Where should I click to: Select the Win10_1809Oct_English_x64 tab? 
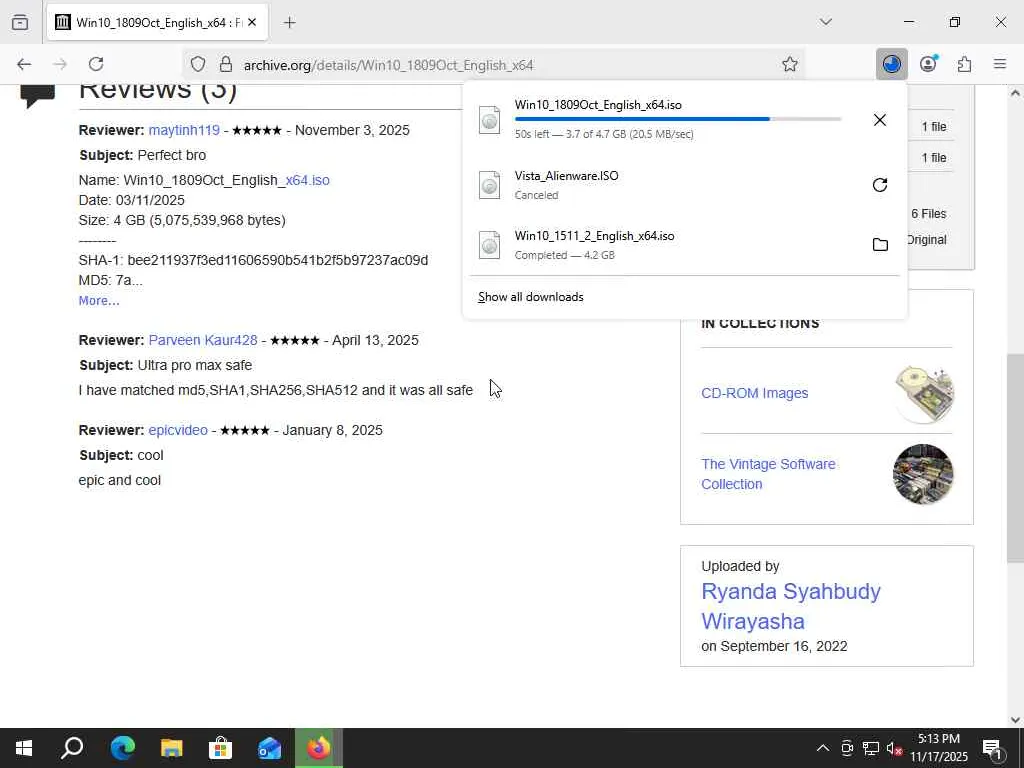(x=157, y=23)
